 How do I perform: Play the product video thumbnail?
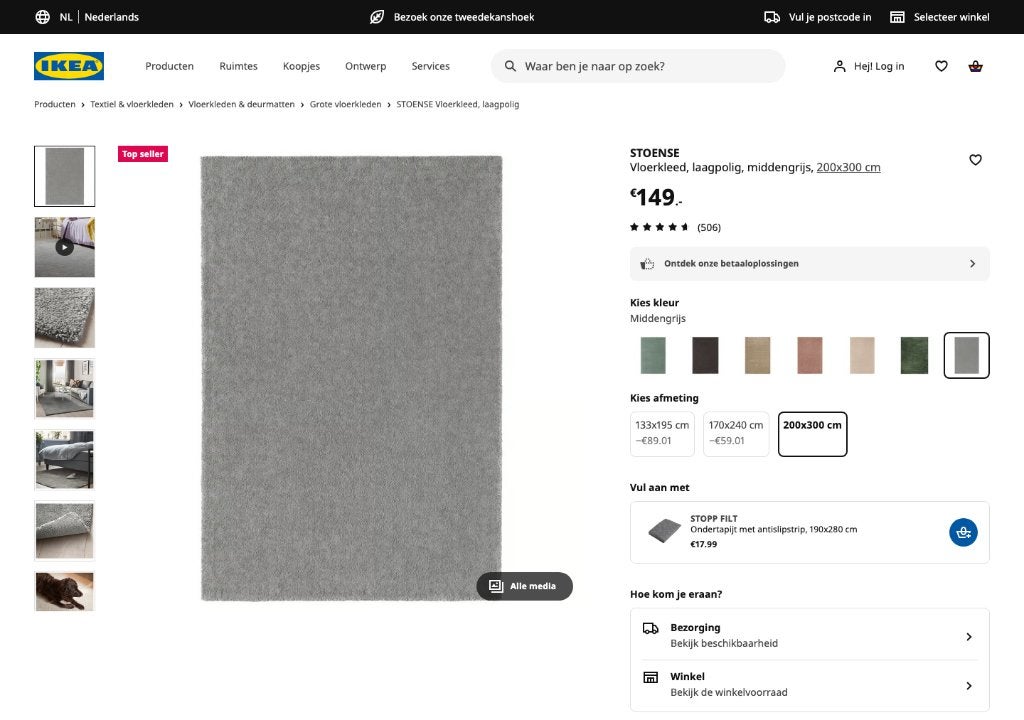point(65,247)
